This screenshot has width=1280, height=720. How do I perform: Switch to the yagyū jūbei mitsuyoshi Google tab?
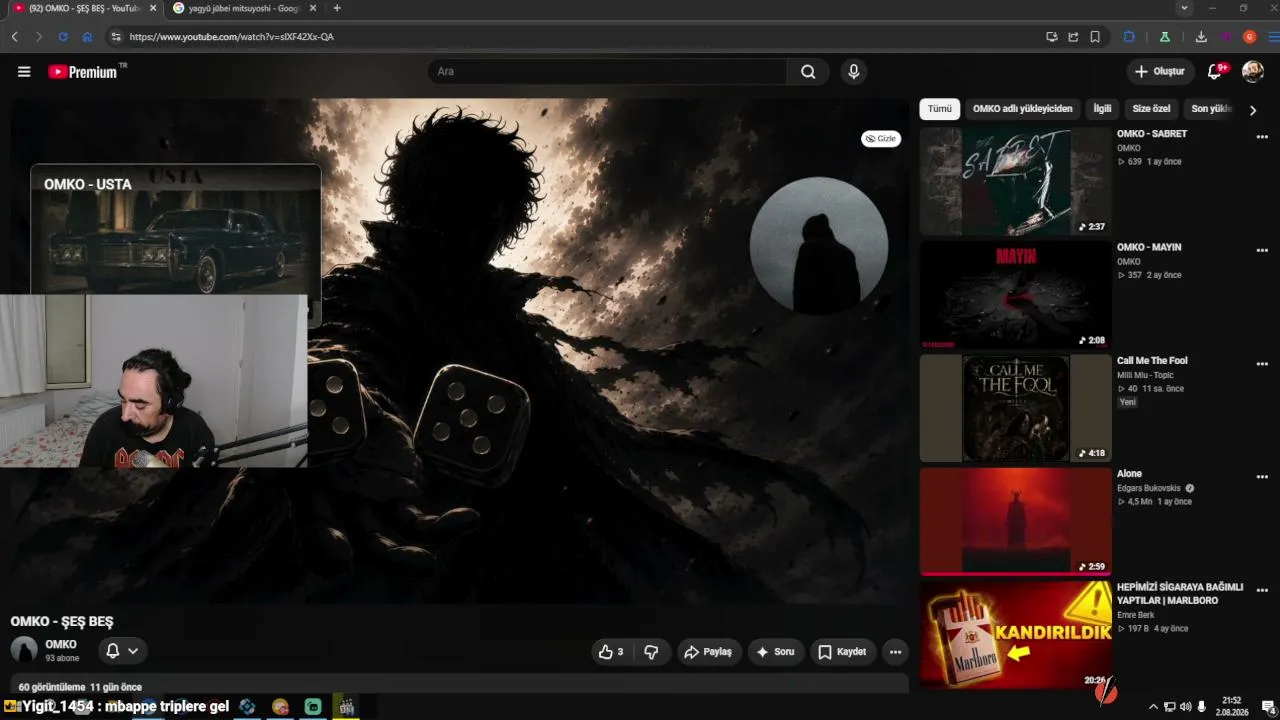[244, 8]
